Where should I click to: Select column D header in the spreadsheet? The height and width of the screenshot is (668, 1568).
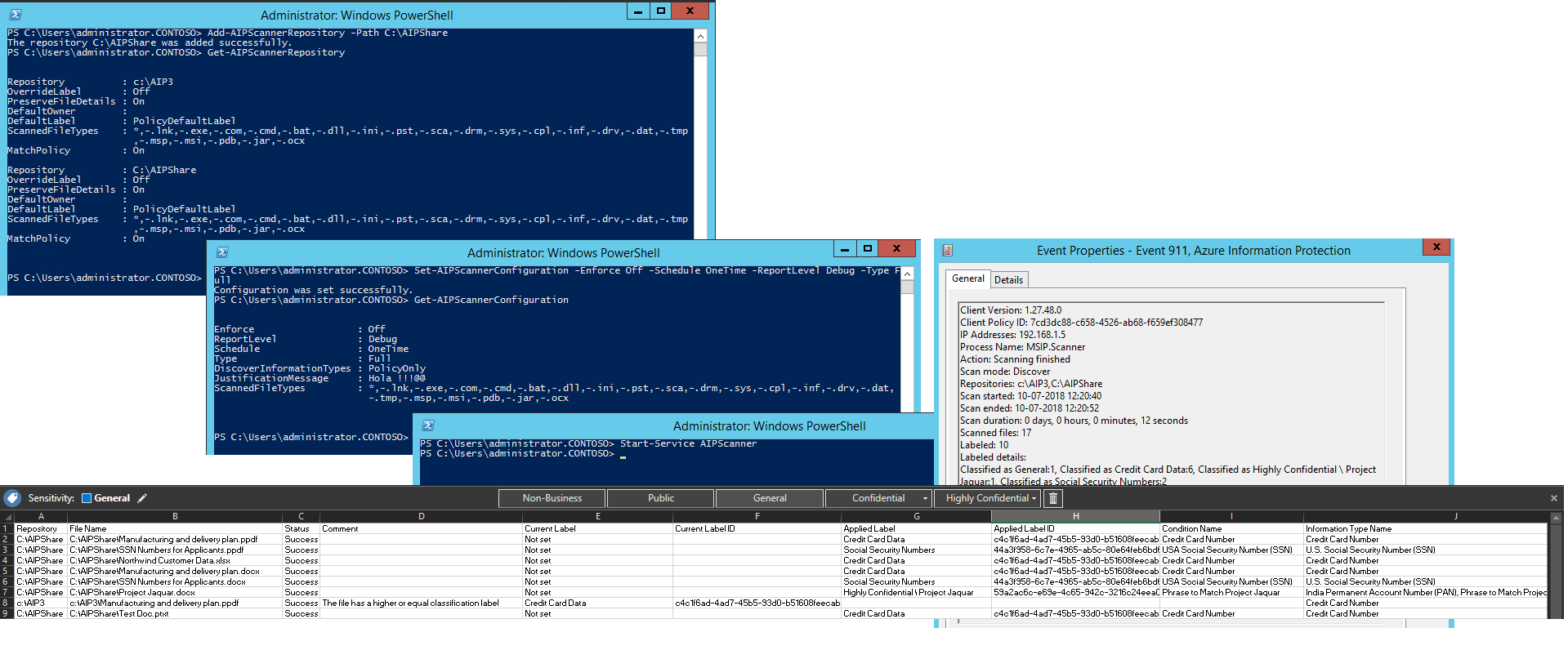pyautogui.click(x=422, y=517)
